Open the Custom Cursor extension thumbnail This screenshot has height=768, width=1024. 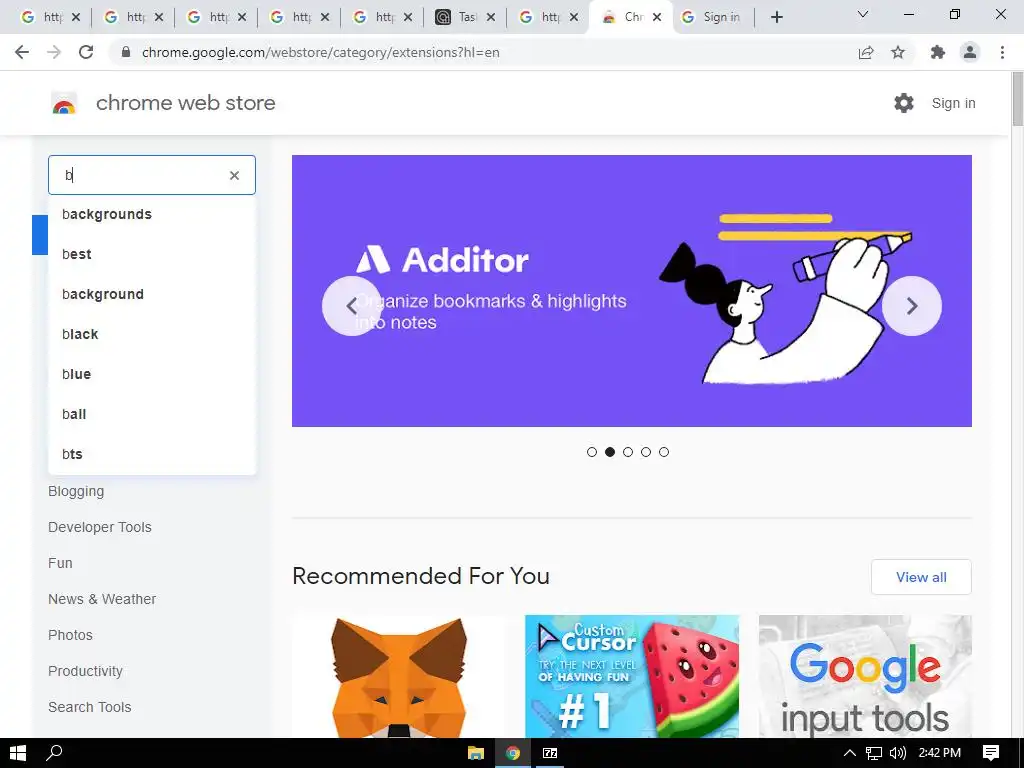click(632, 677)
